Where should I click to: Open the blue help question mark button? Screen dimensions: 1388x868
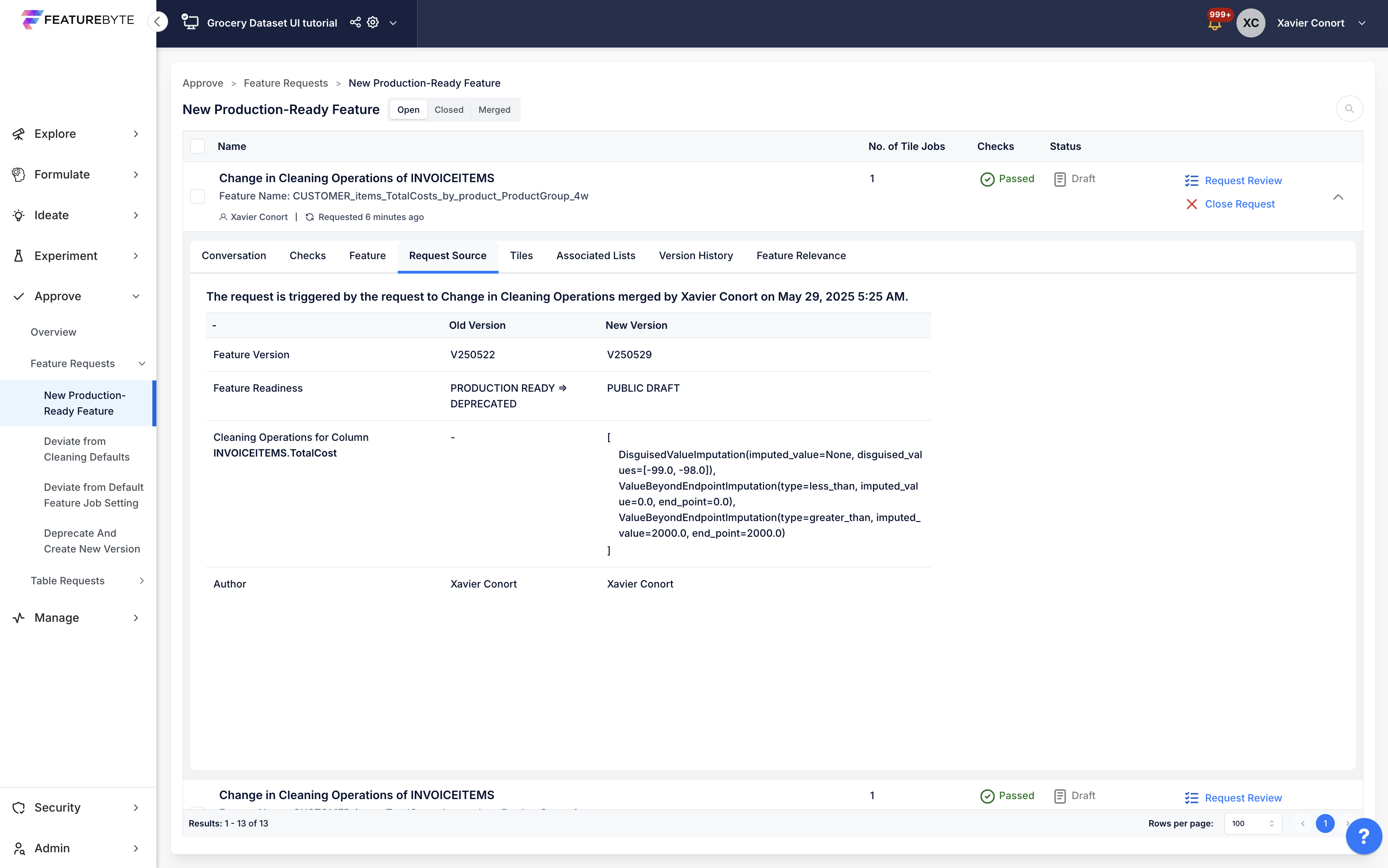tap(1363, 836)
